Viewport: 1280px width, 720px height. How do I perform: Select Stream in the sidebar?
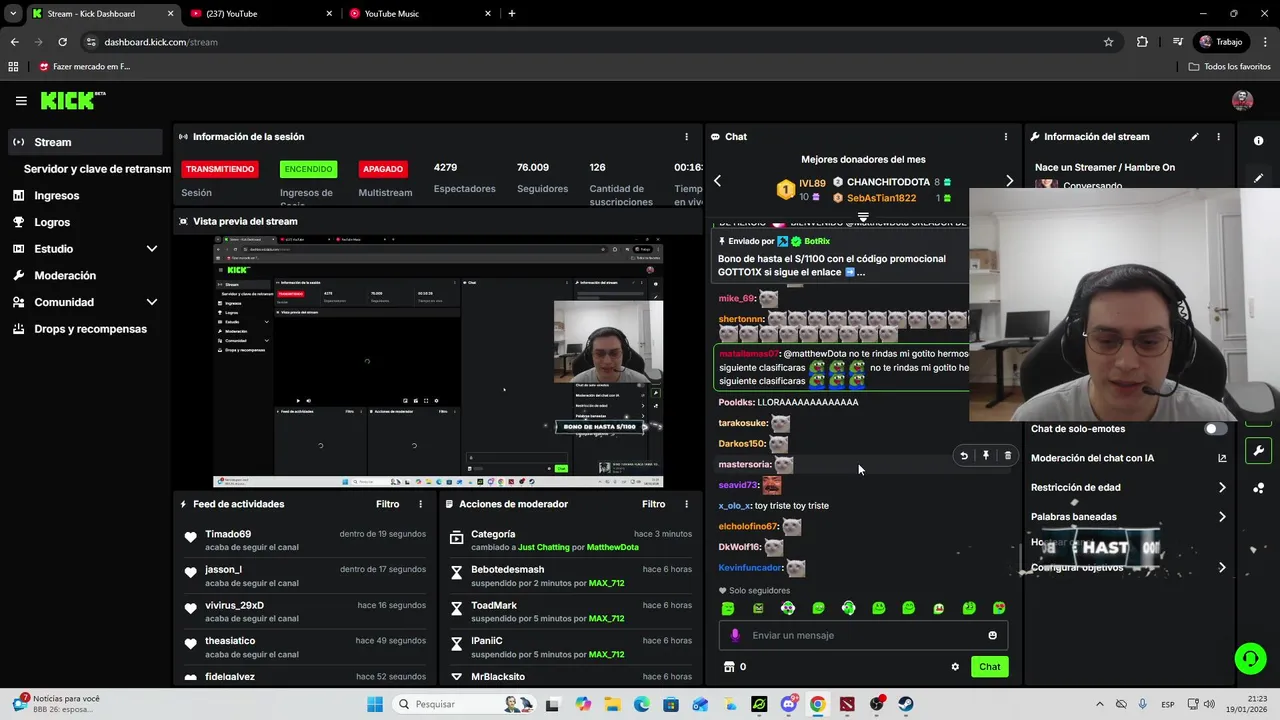click(85, 142)
